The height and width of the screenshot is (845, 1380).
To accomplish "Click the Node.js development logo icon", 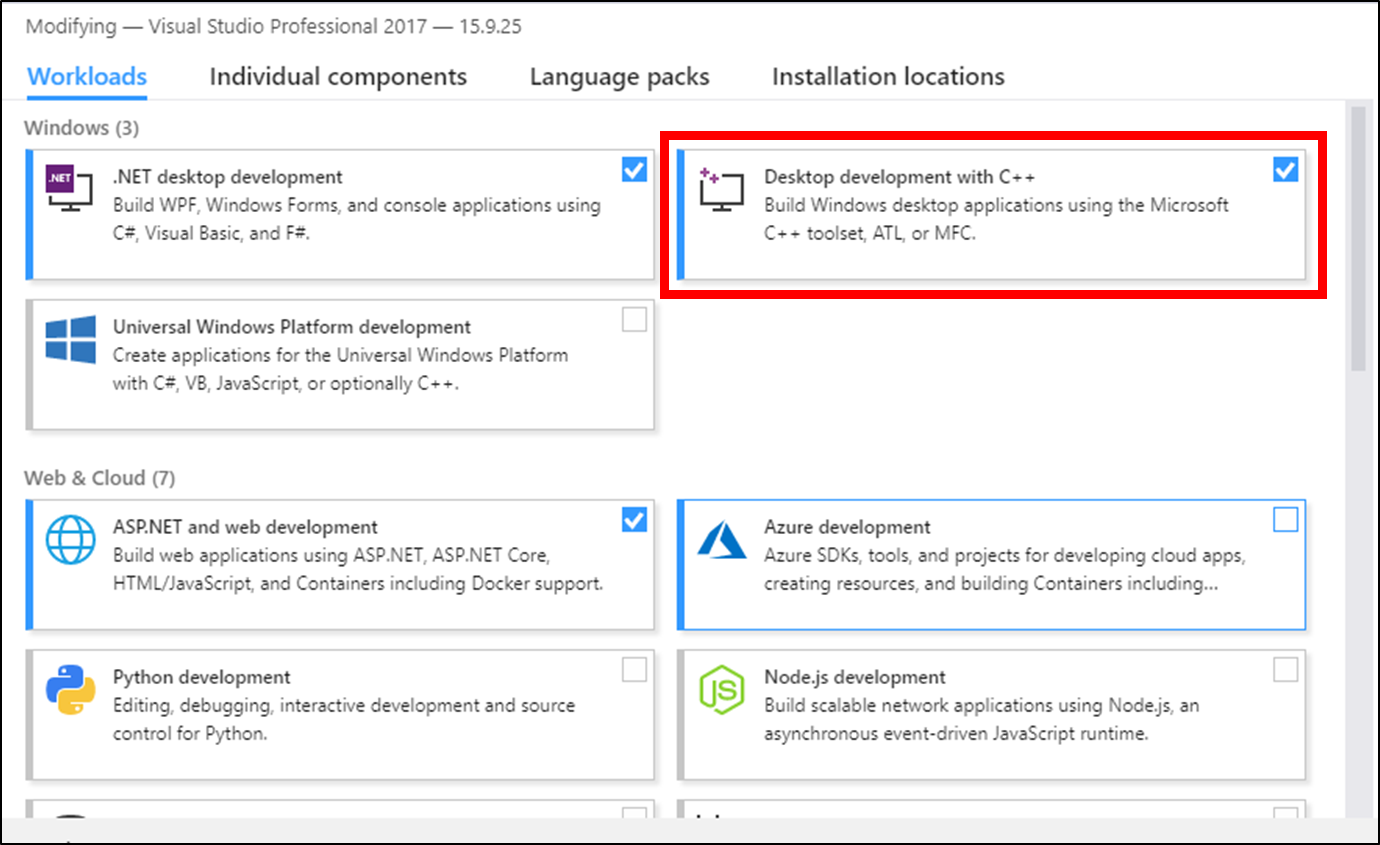I will coord(722,690).
